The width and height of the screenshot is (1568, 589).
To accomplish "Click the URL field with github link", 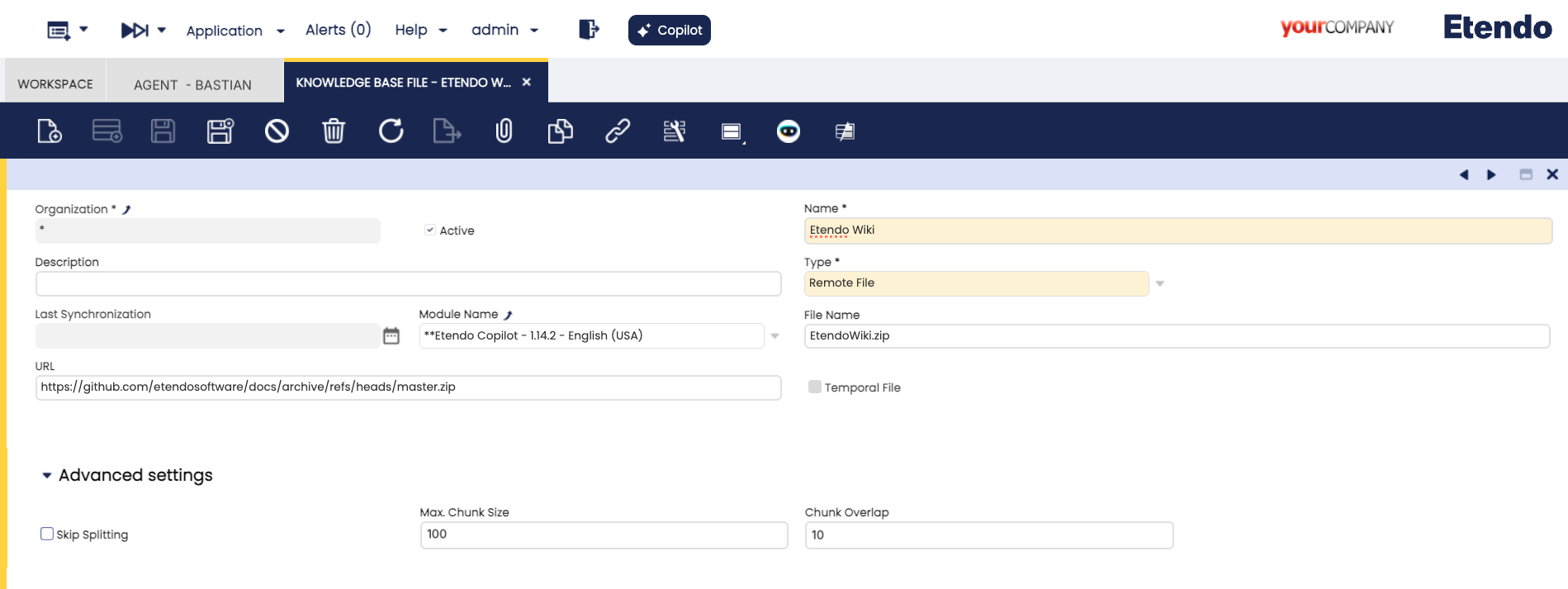I will coord(408,387).
